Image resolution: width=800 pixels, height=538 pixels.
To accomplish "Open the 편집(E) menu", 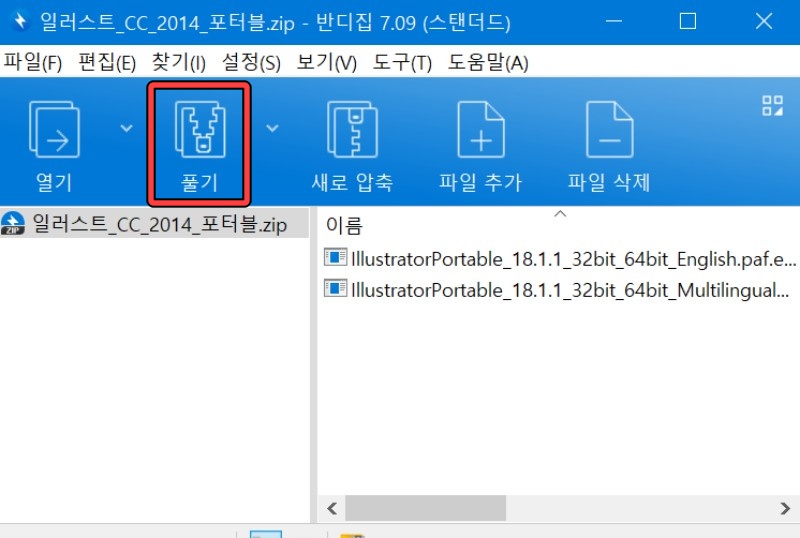I will pos(107,62).
